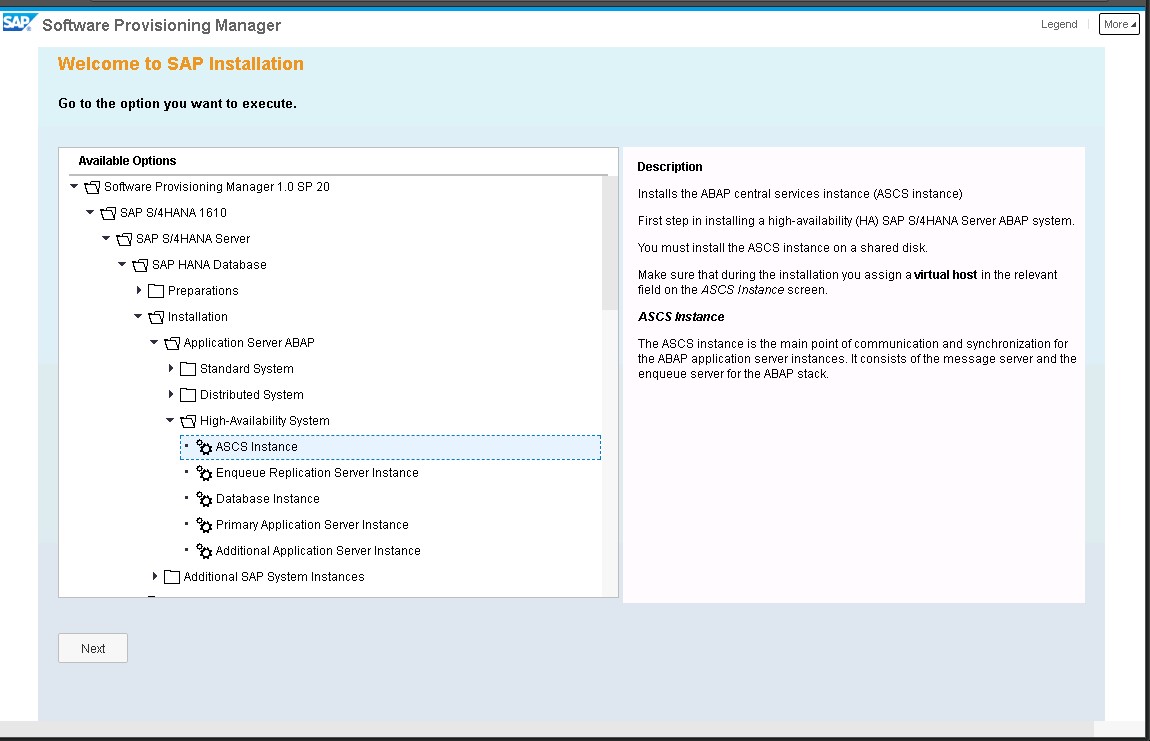Click gear icon of Enqueue Replication Server Instance
This screenshot has width=1150, height=741.
[x=204, y=473]
